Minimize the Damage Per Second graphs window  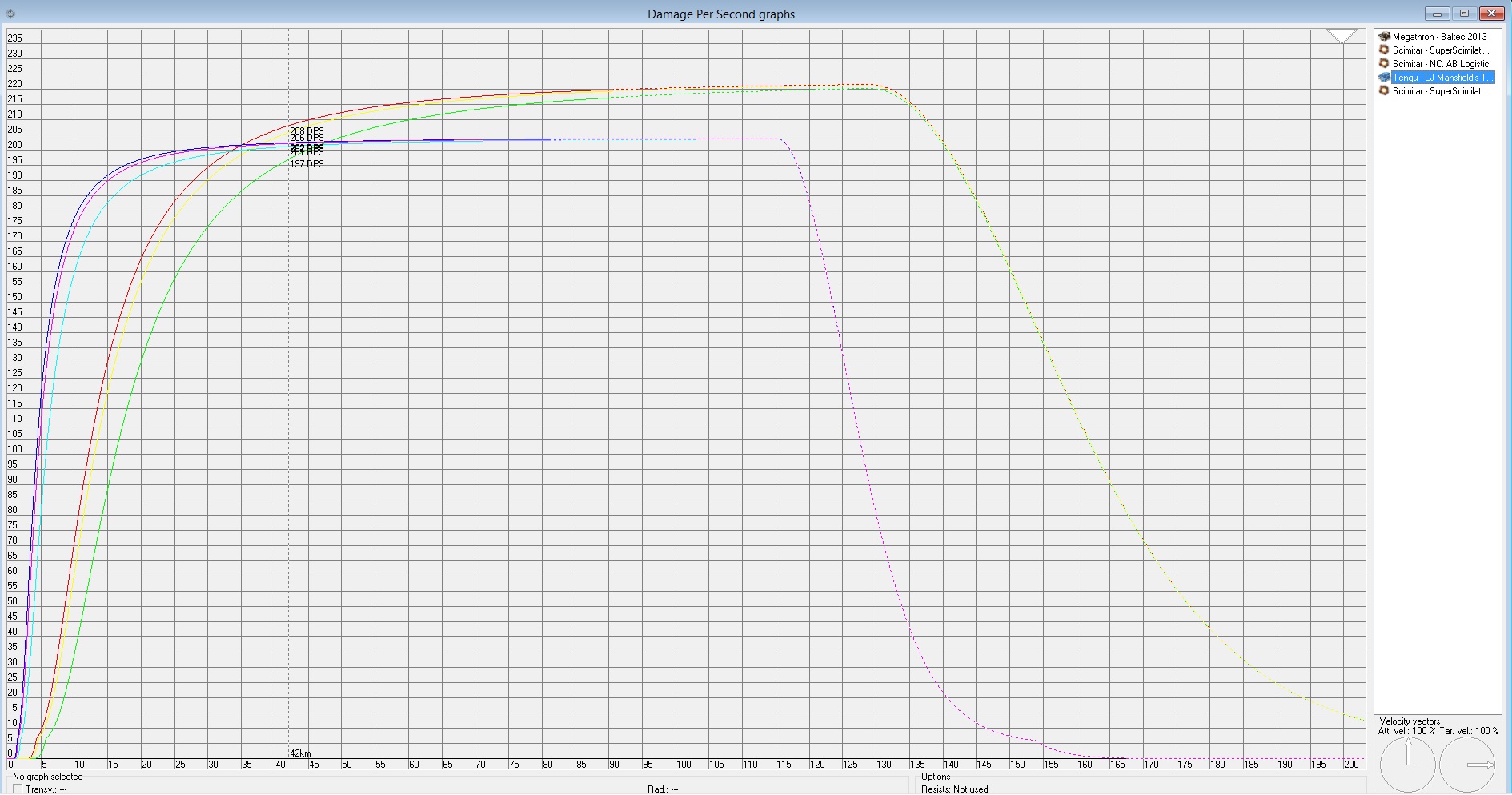tap(1438, 14)
